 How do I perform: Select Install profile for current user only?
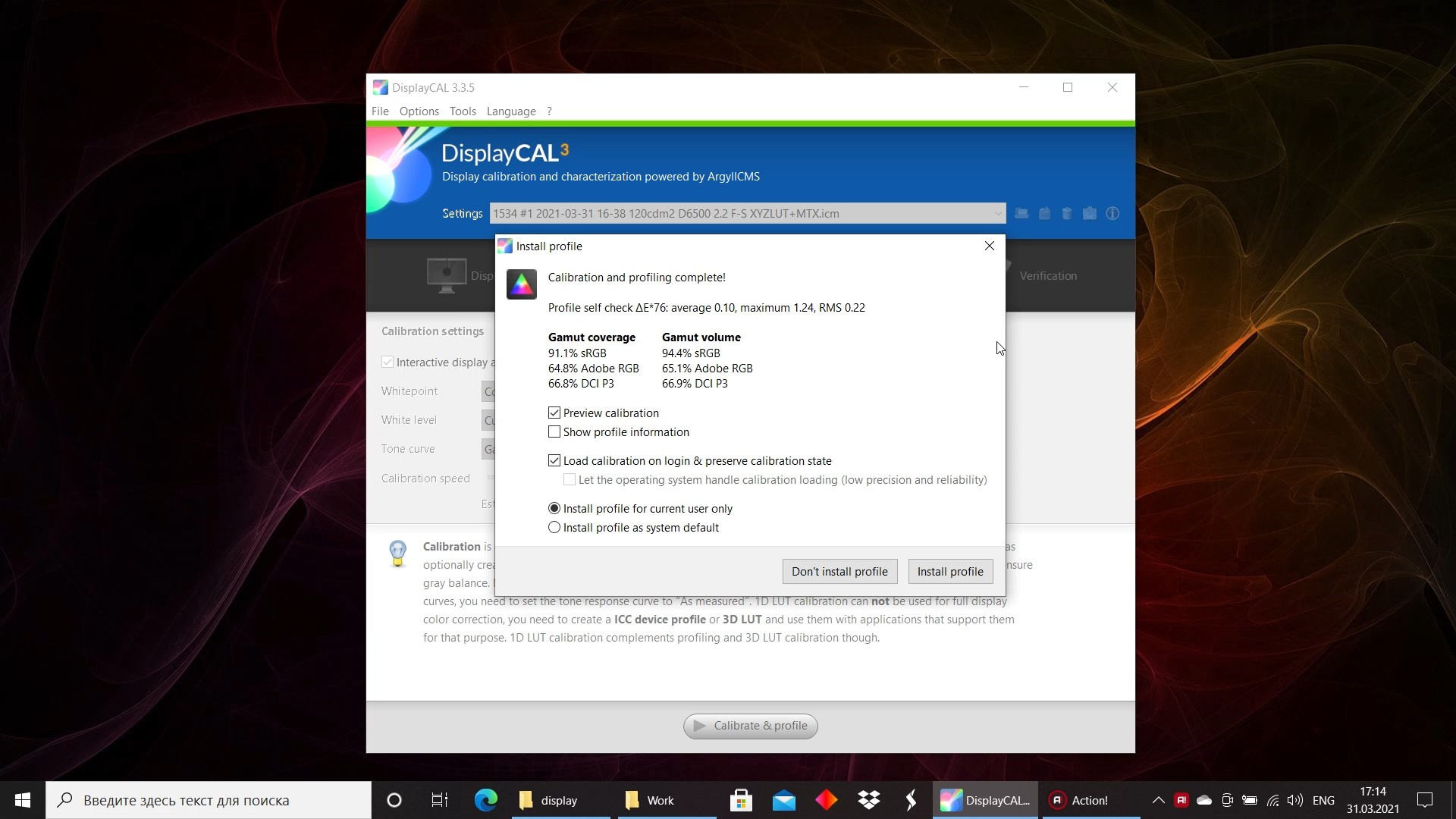[x=554, y=509]
